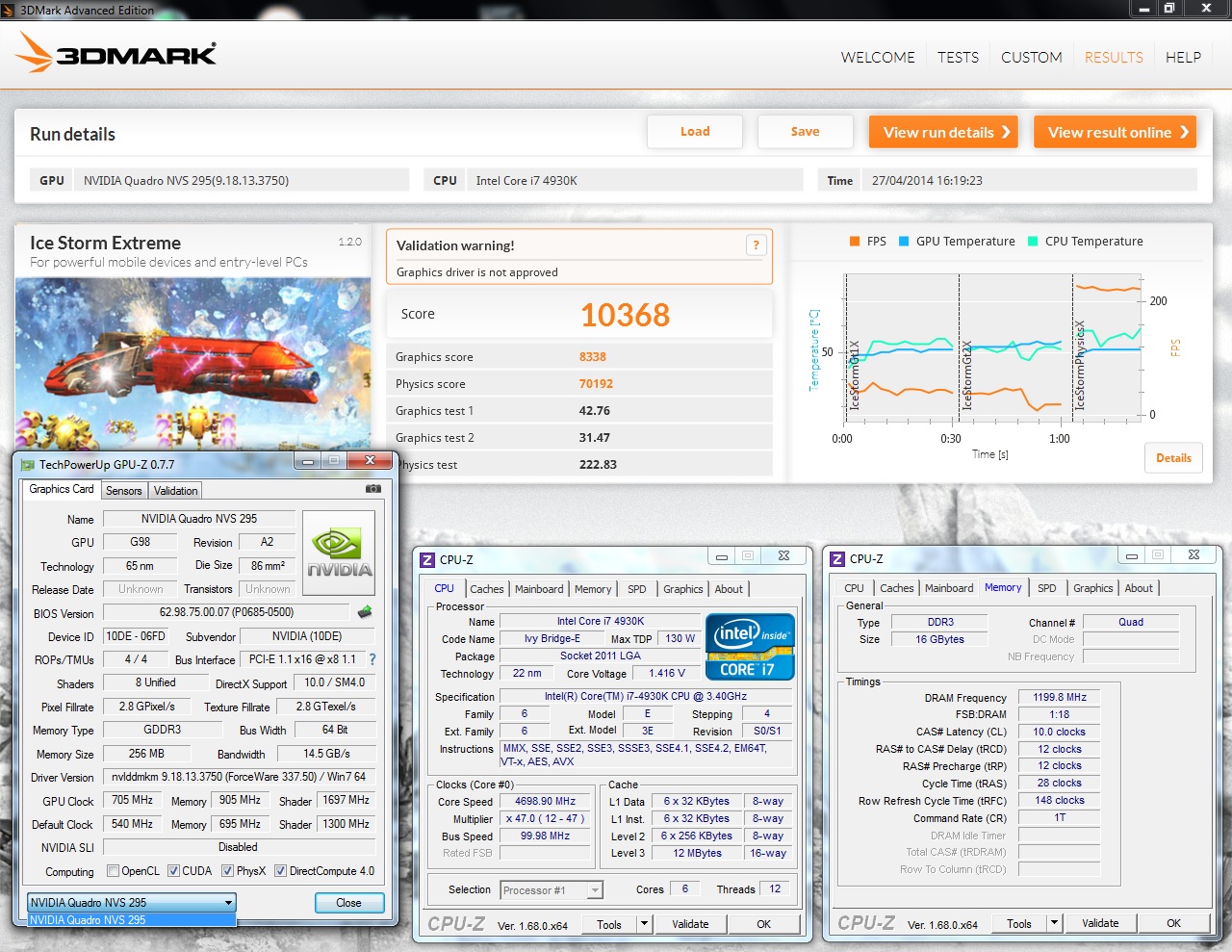The height and width of the screenshot is (952, 1232).
Task: Open SPD tab in CPU-Z CPU window
Action: [x=637, y=589]
